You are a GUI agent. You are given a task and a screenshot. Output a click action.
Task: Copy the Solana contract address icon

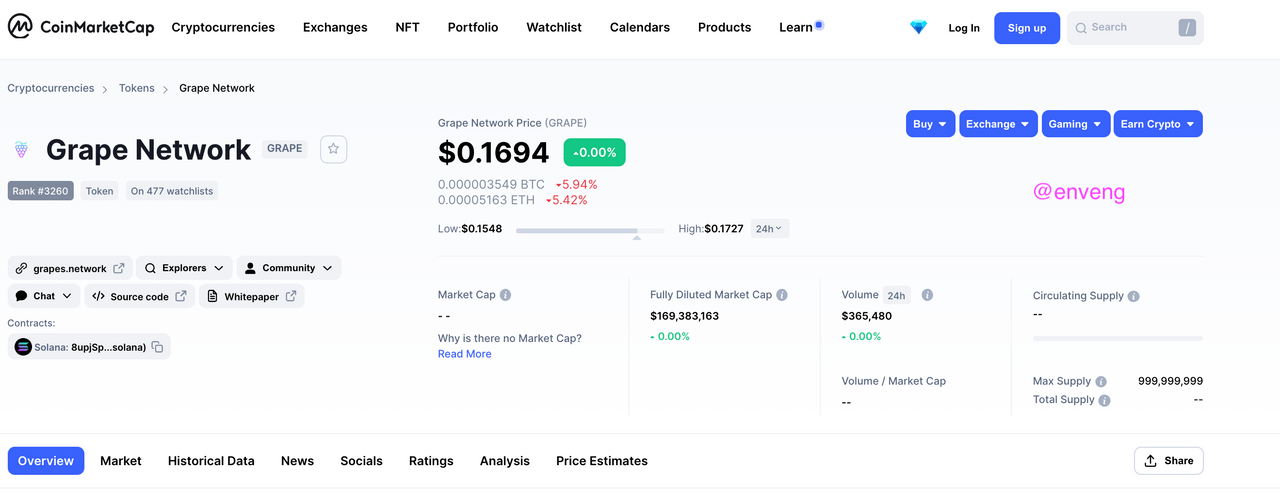pyautogui.click(x=157, y=347)
